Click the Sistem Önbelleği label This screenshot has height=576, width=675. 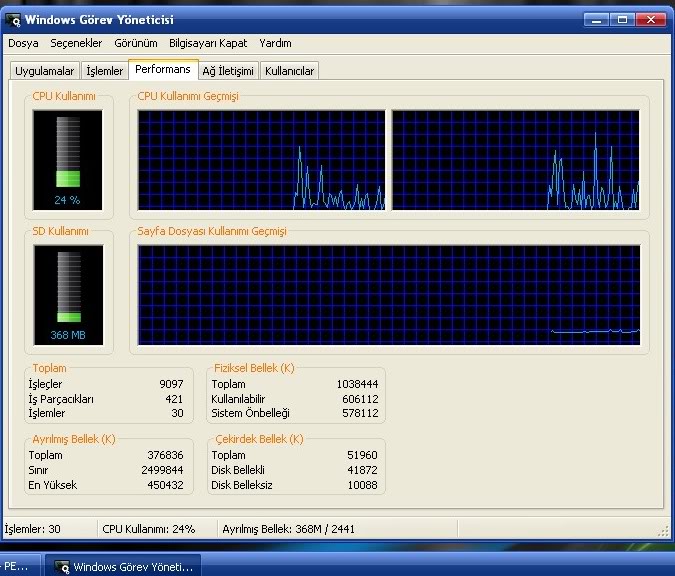(251, 413)
